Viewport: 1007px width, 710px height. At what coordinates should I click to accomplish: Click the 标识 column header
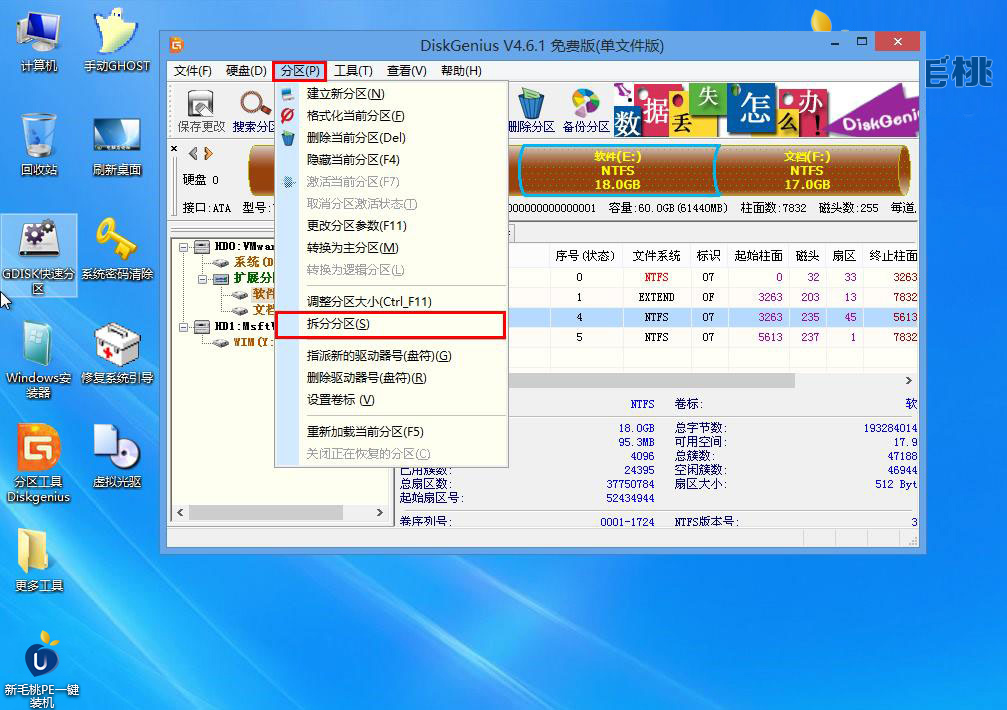[x=708, y=255]
